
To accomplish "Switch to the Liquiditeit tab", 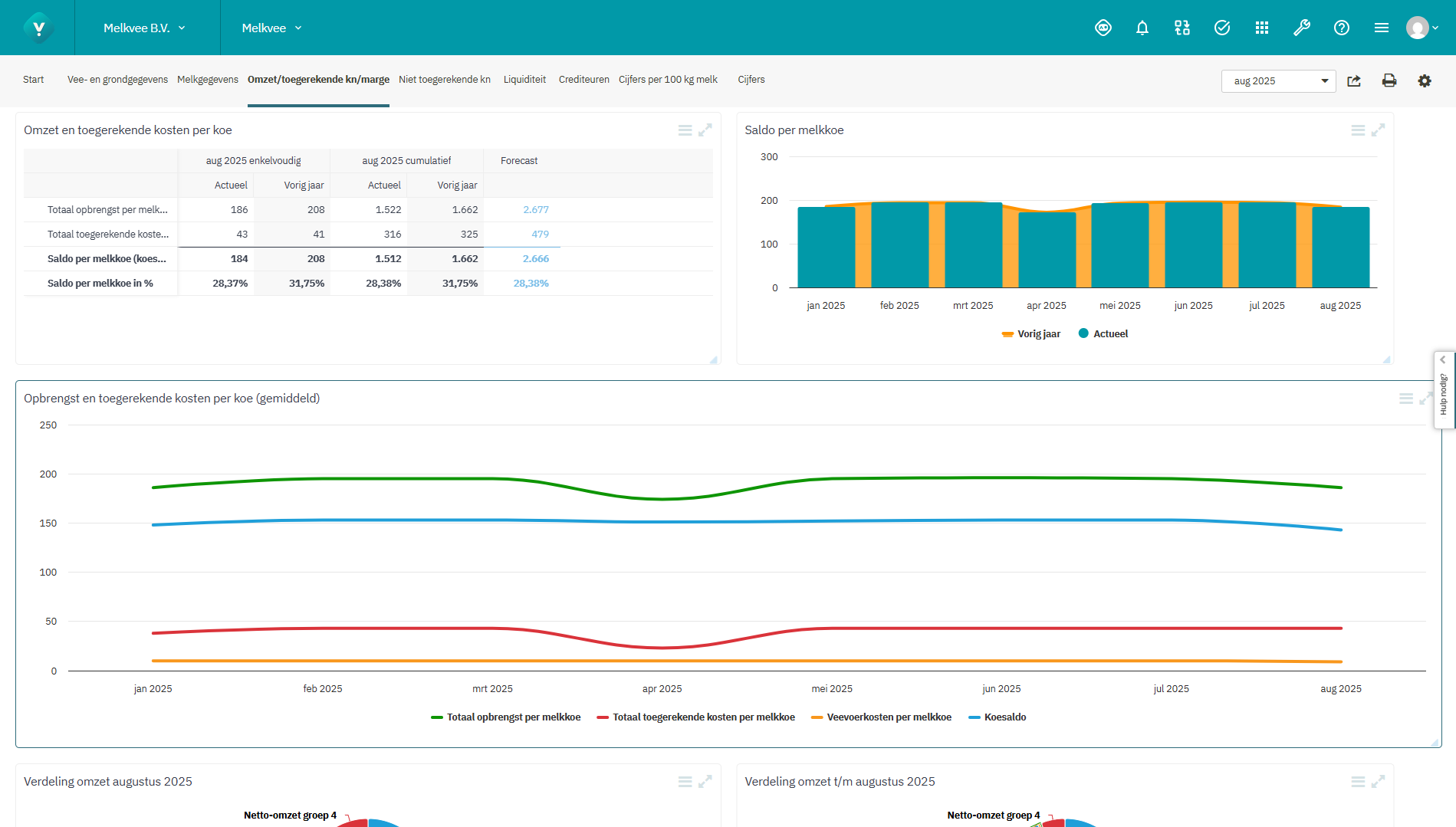I will point(524,80).
